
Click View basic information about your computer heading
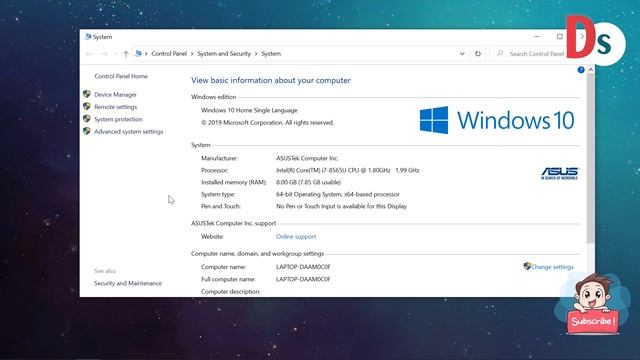coord(271,80)
